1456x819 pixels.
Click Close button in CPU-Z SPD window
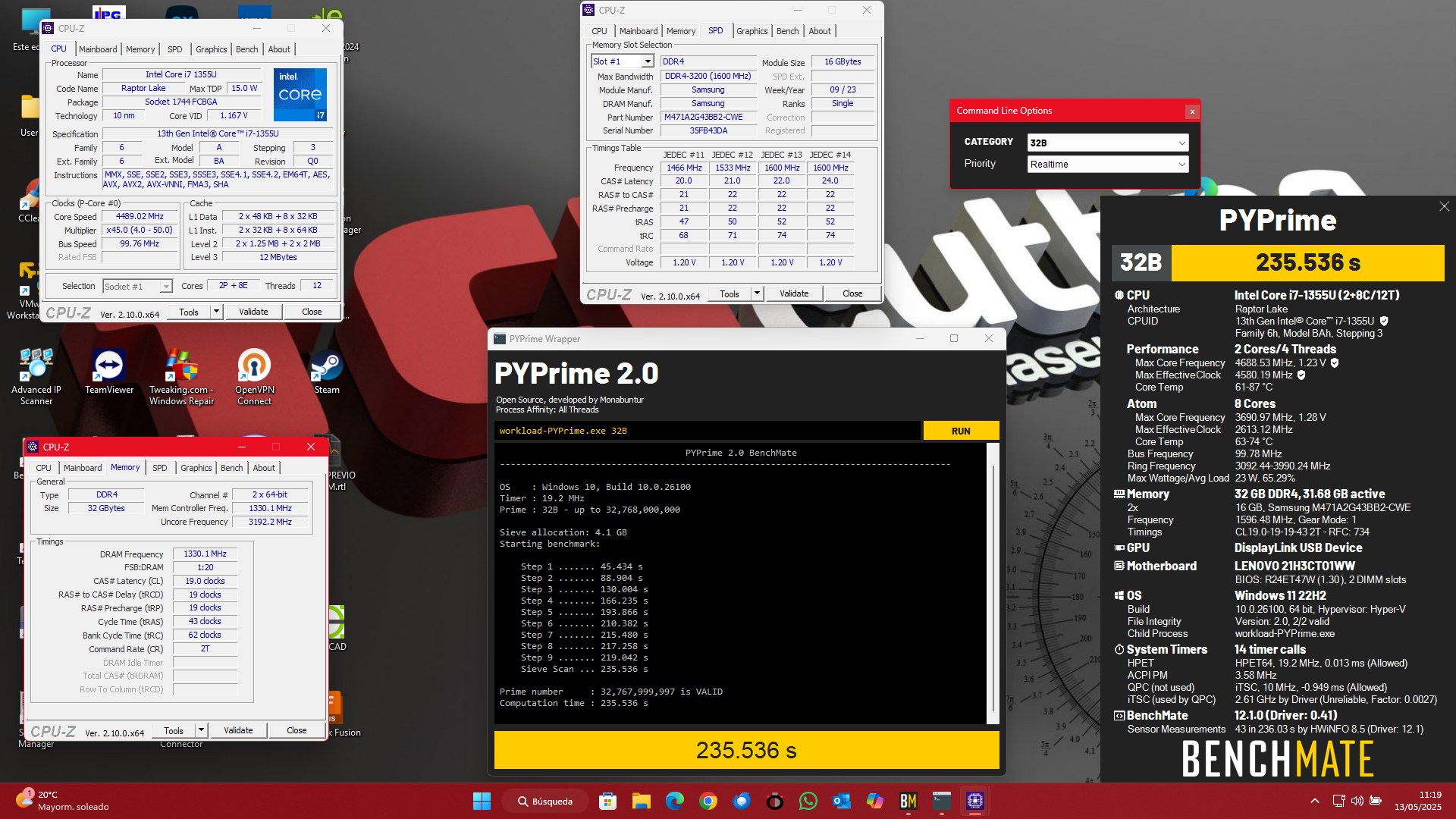click(852, 293)
